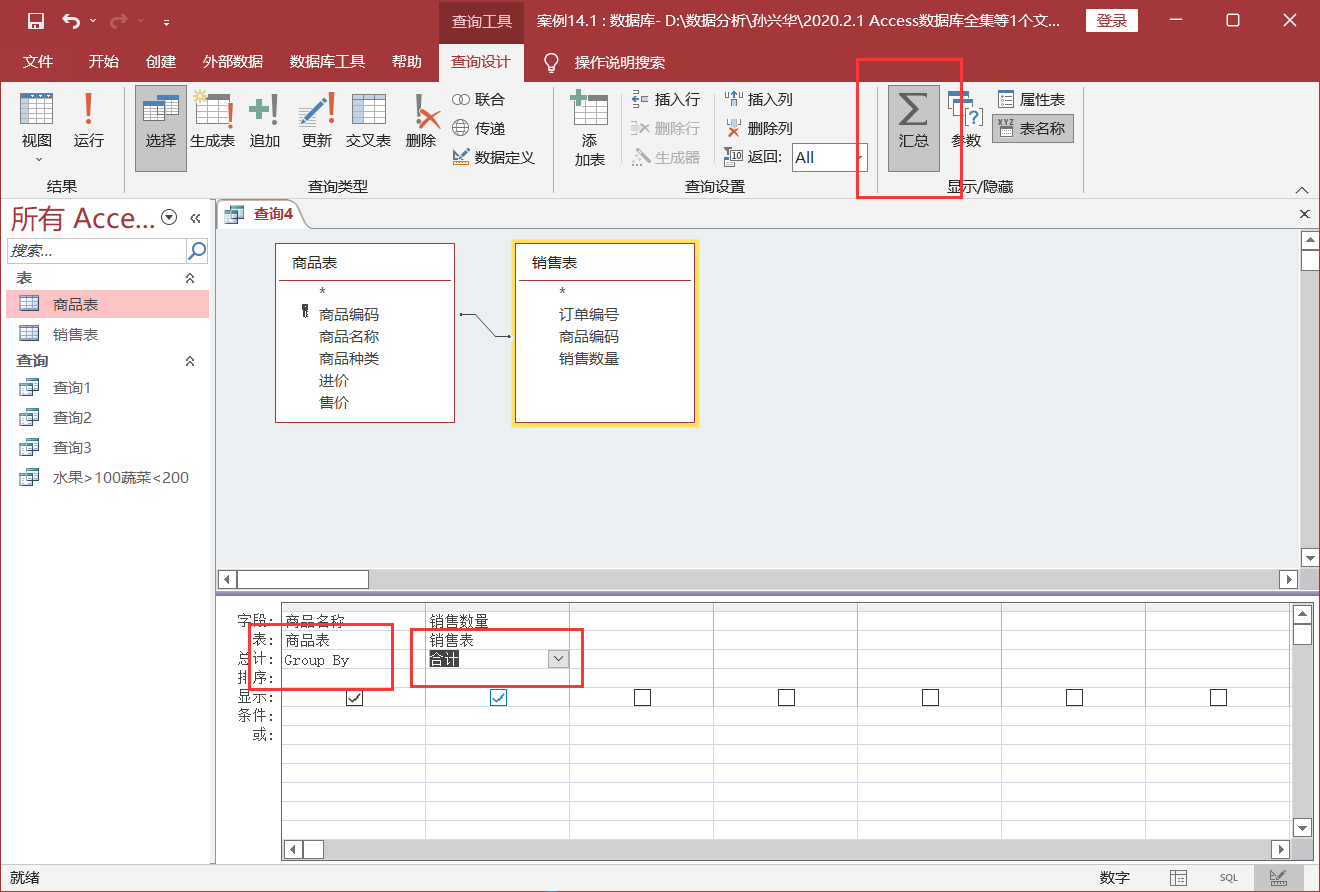This screenshot has width=1320, height=892.
Task: Choose 生成表 make-table query
Action: click(x=212, y=121)
